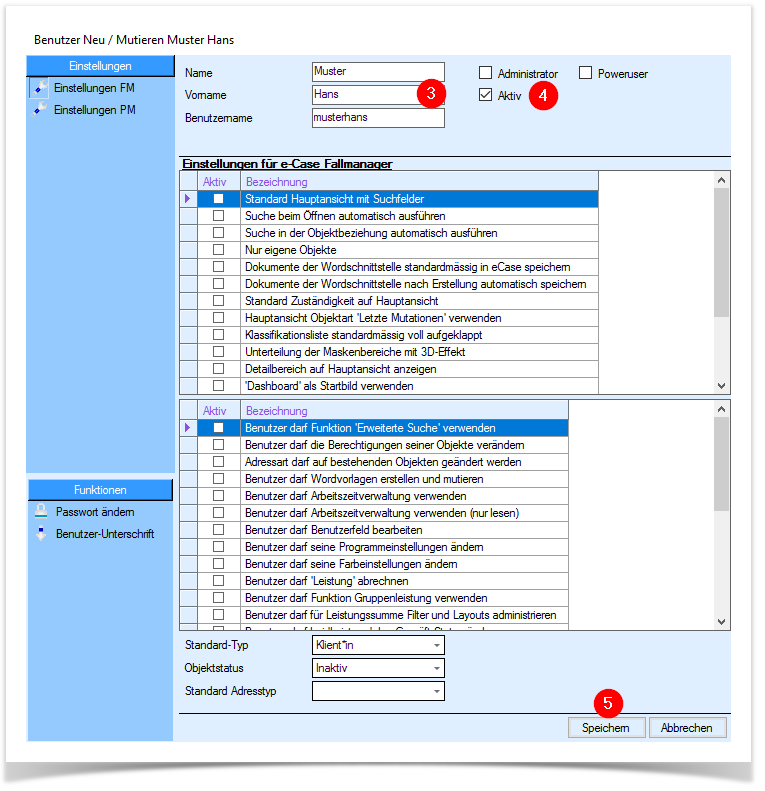Tick 'Erweiterte Suche verwenden' permission checkbox
Screen dimensions: 765x791
(x=218, y=428)
